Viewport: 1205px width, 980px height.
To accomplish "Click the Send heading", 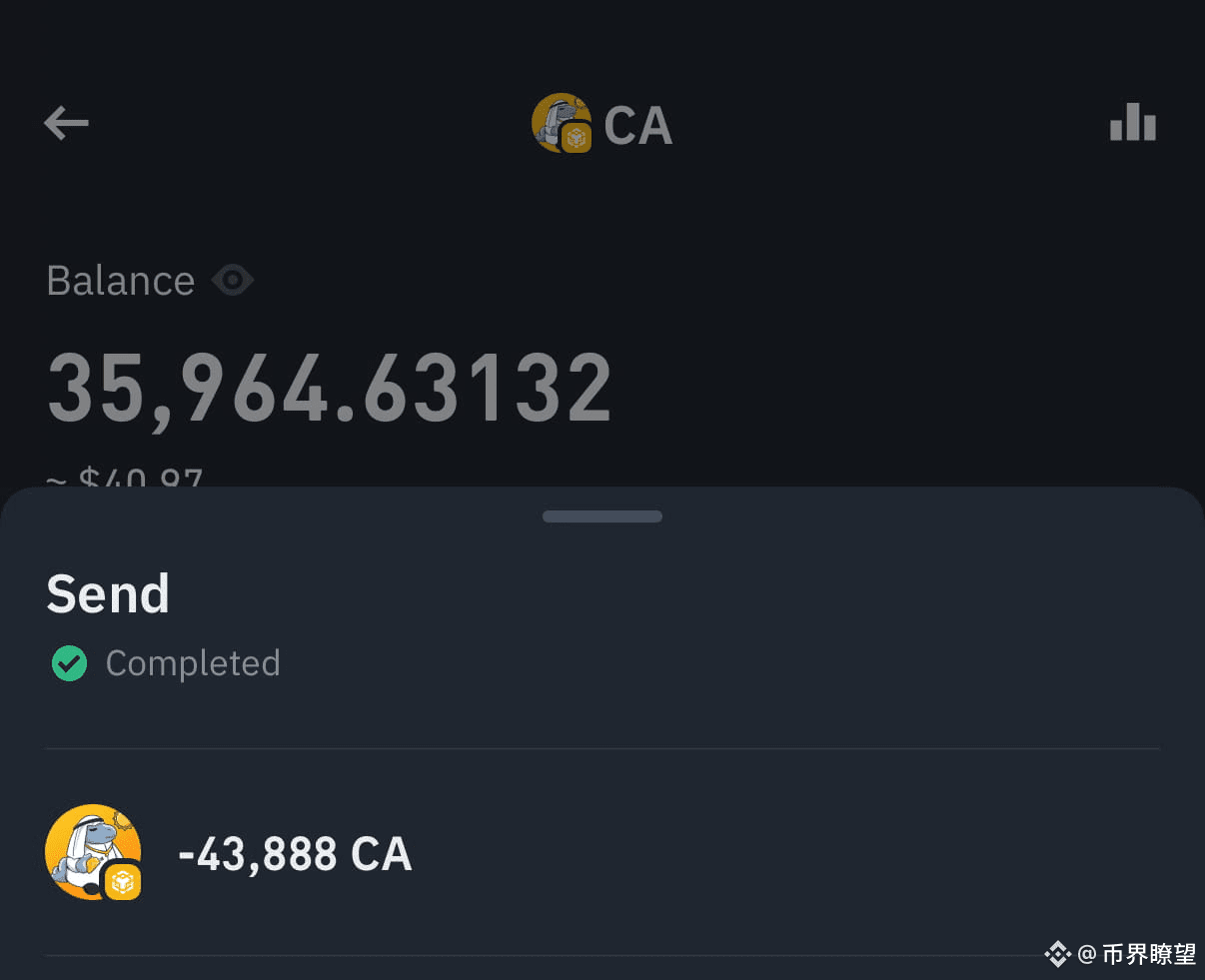I will [108, 594].
